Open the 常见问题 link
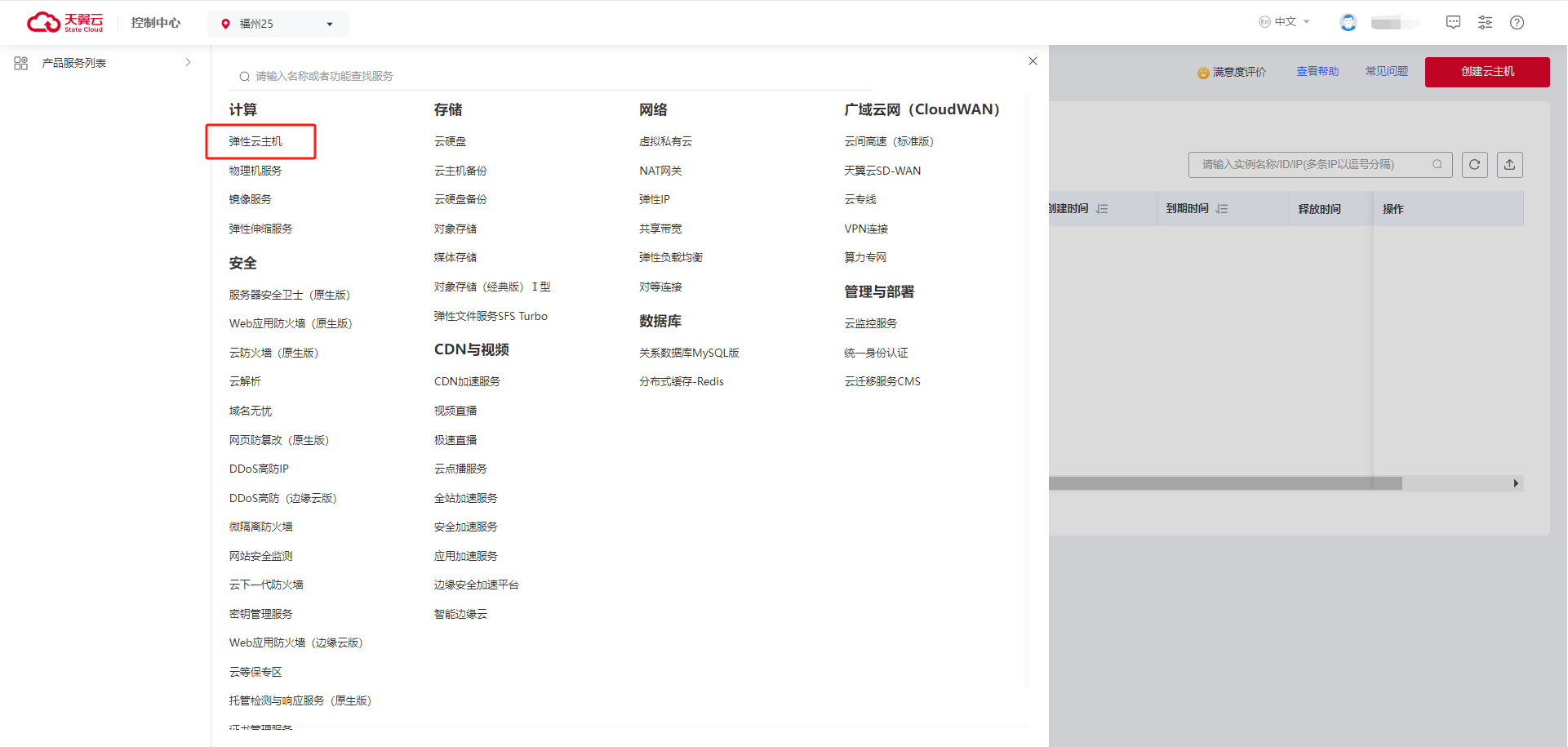The image size is (1568, 747). 1387,72
